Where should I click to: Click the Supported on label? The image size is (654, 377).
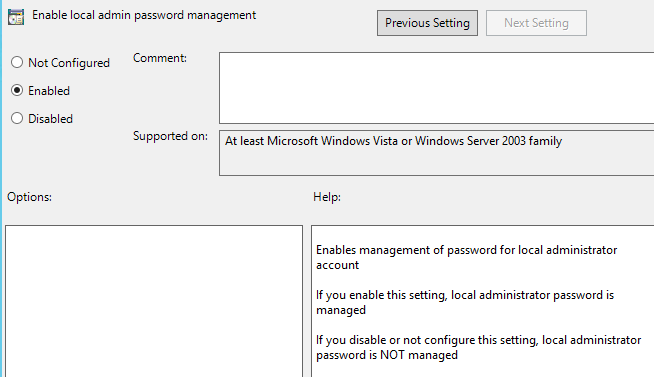[170, 136]
